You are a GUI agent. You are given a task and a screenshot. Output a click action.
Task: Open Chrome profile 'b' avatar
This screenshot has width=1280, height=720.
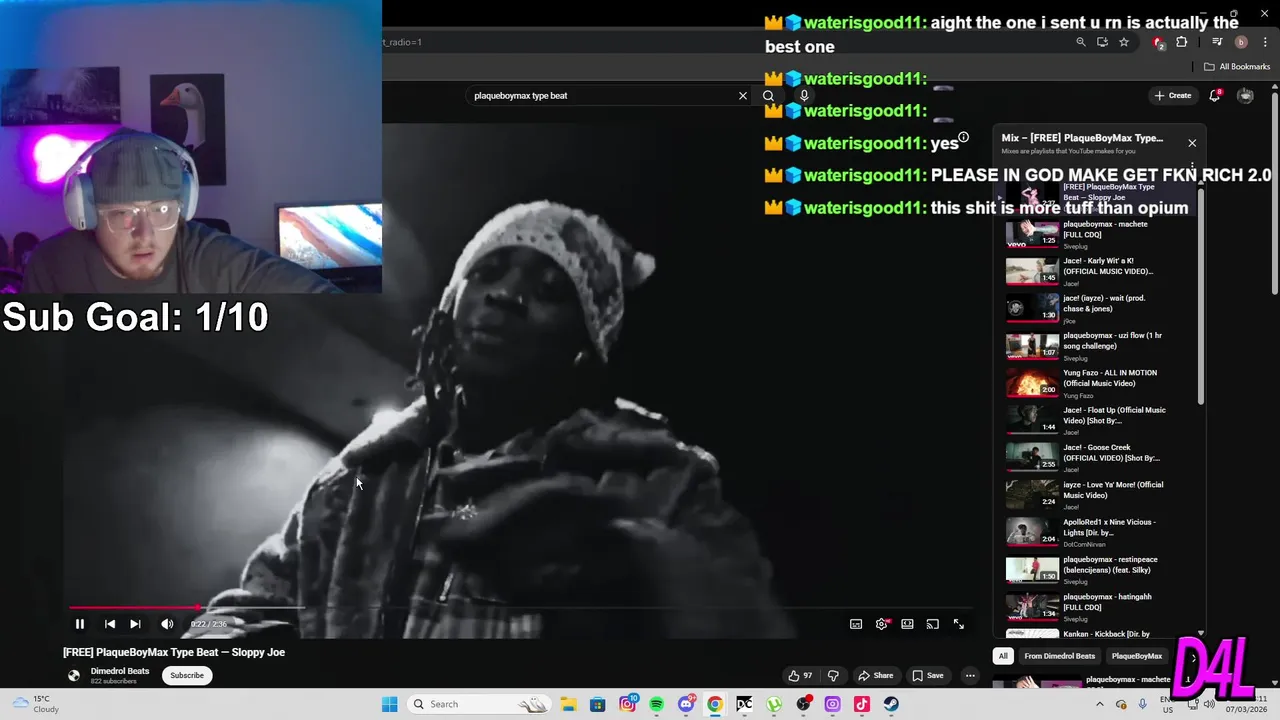pos(1241,42)
